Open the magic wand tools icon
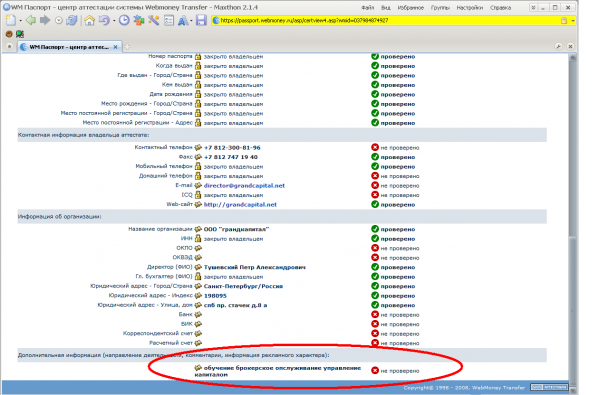The image size is (600, 395). point(154,20)
